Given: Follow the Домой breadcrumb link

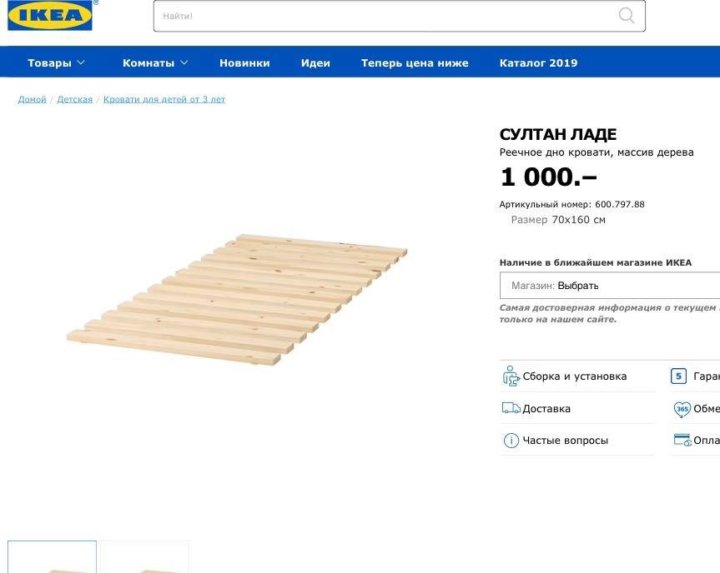Looking at the screenshot, I should (x=32, y=99).
